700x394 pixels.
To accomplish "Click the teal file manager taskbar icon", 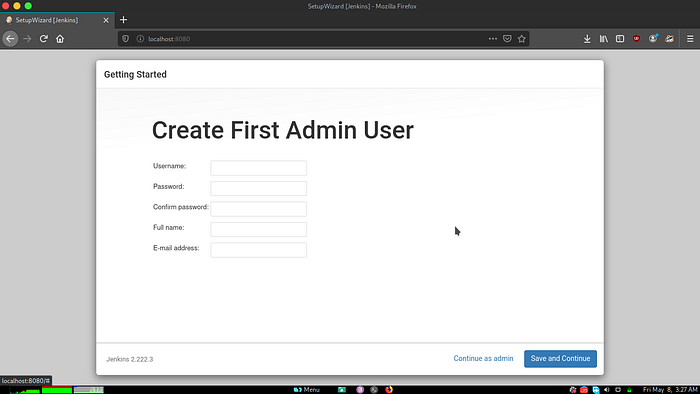I will [x=342, y=390].
